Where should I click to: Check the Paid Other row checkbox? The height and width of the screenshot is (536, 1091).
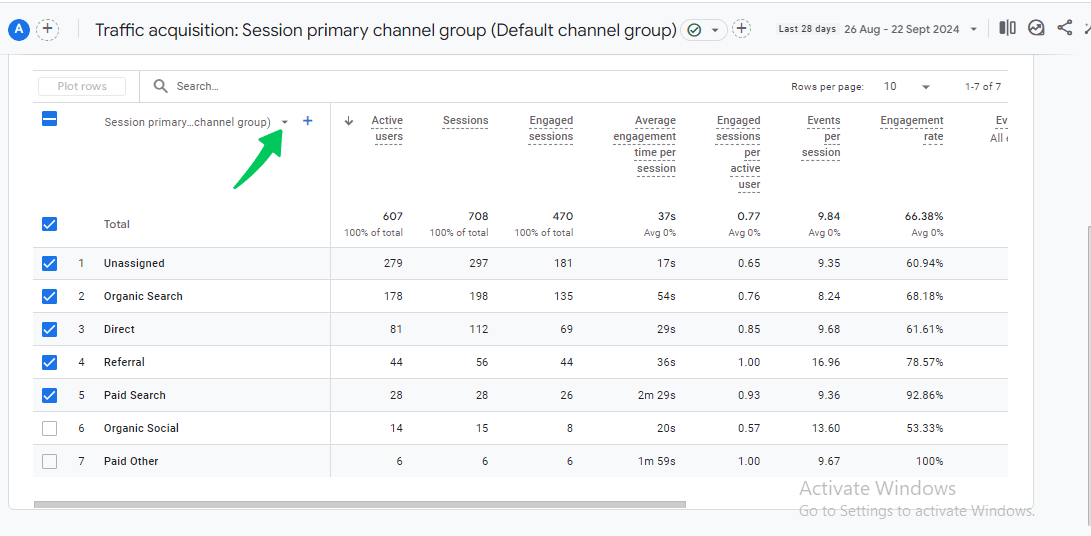[x=49, y=462]
